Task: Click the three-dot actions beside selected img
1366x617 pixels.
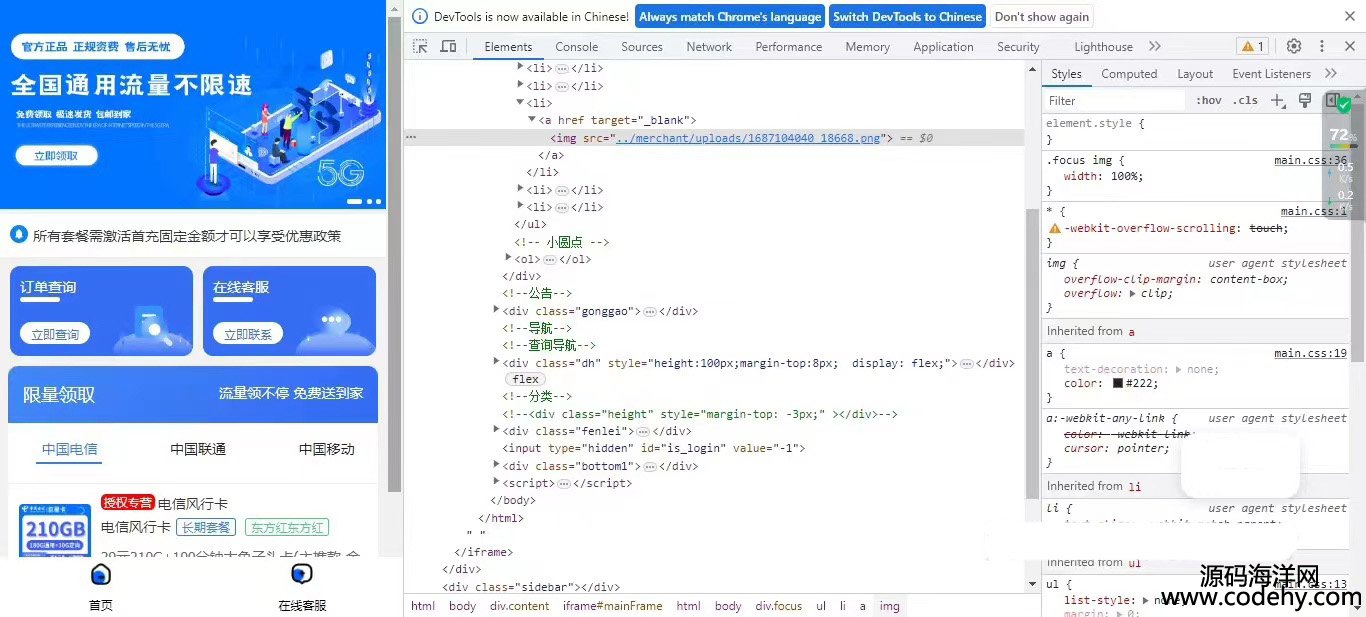Action: pyautogui.click(x=411, y=138)
